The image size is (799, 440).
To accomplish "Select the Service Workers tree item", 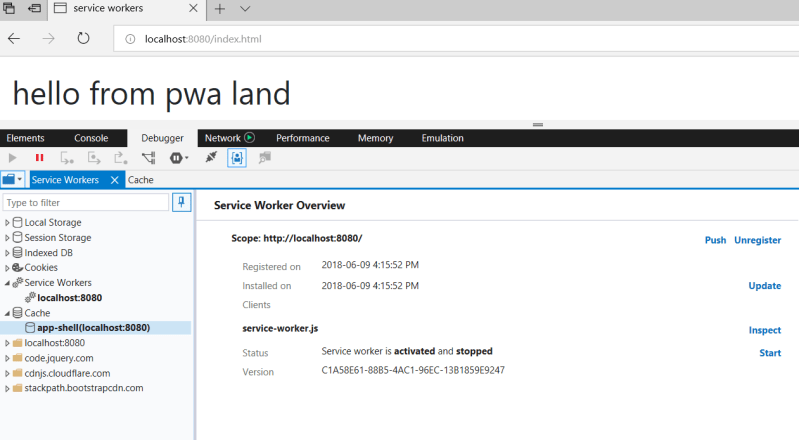I will click(x=58, y=282).
